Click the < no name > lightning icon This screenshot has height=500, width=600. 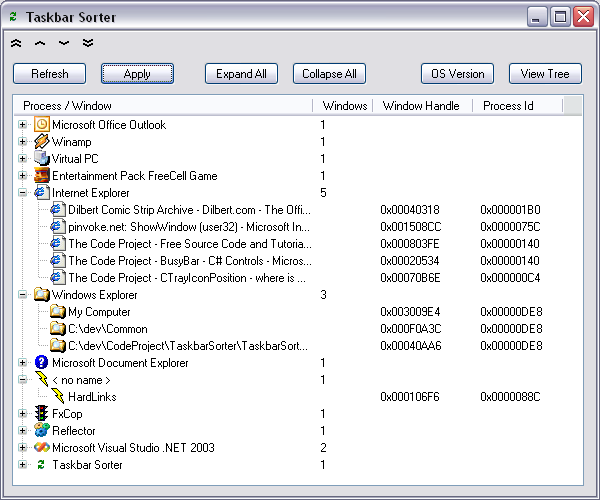42,379
